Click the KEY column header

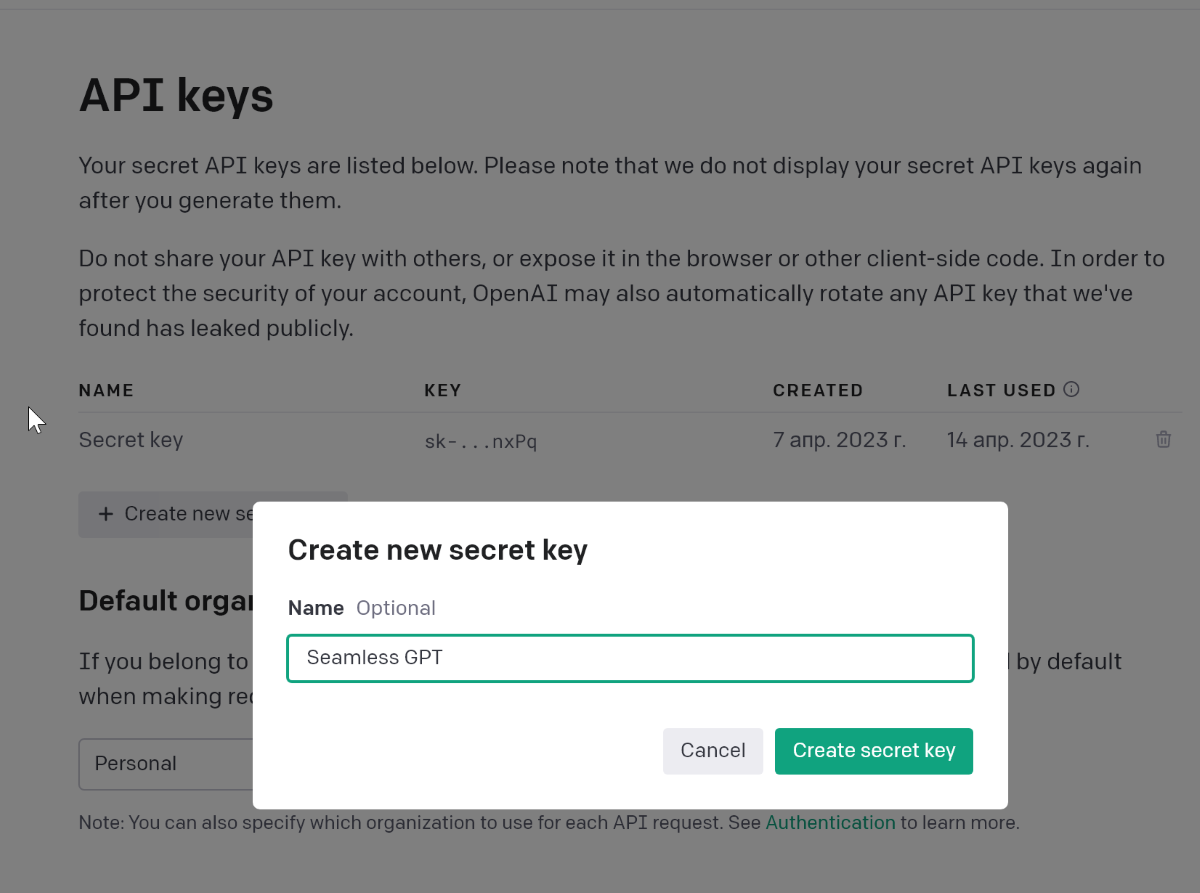pyautogui.click(x=443, y=390)
